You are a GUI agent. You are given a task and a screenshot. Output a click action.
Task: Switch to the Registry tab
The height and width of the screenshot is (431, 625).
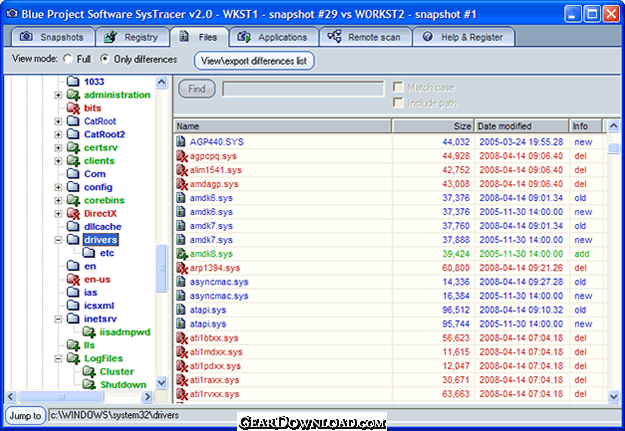click(132, 37)
